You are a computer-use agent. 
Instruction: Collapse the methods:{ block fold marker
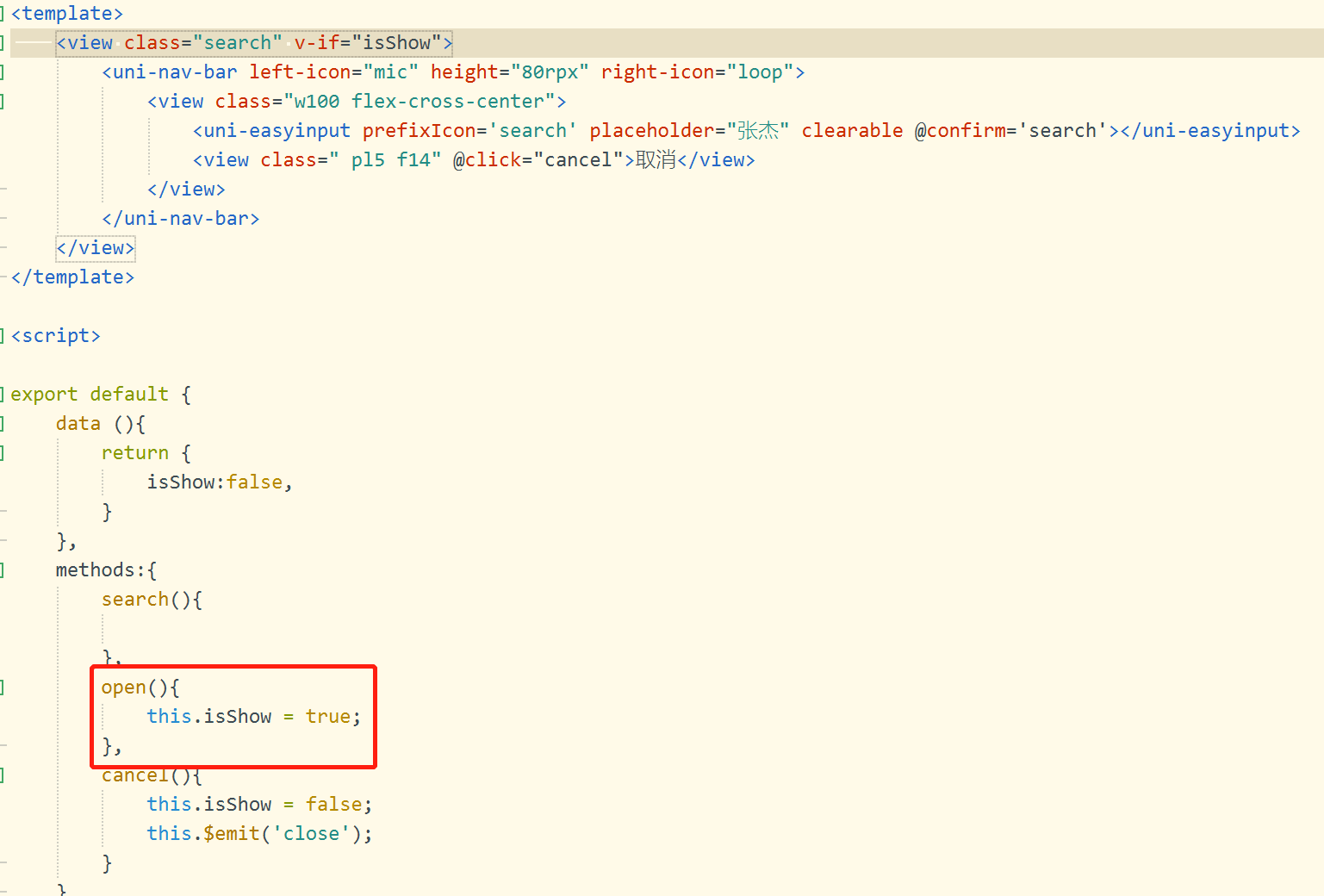[x=3, y=570]
